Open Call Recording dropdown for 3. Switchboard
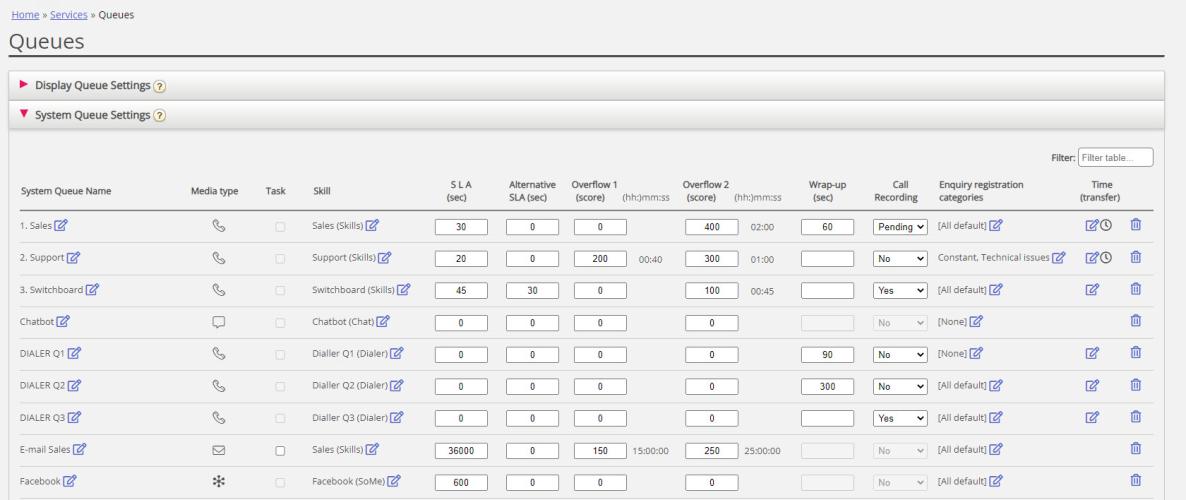 coord(900,290)
